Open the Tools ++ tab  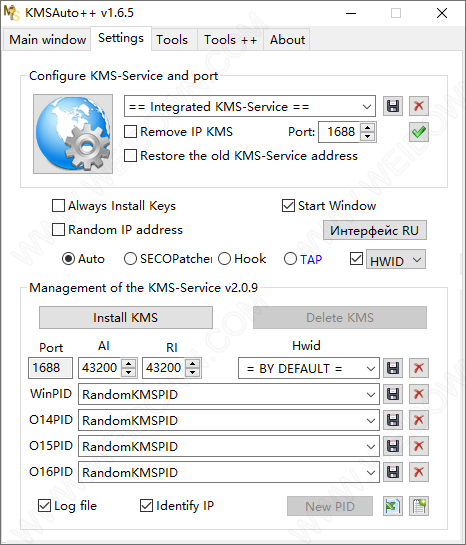tap(230, 40)
